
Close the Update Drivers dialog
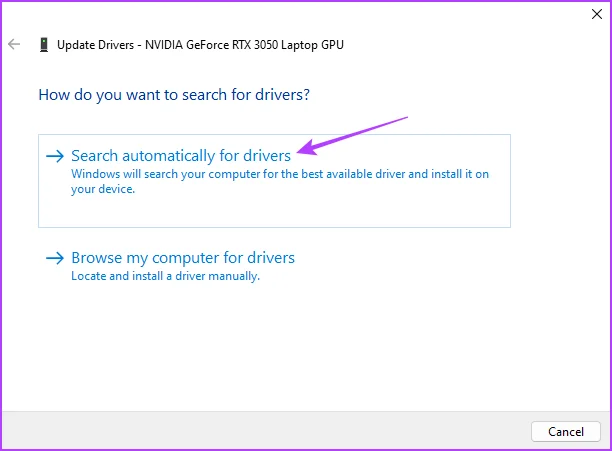click(596, 14)
